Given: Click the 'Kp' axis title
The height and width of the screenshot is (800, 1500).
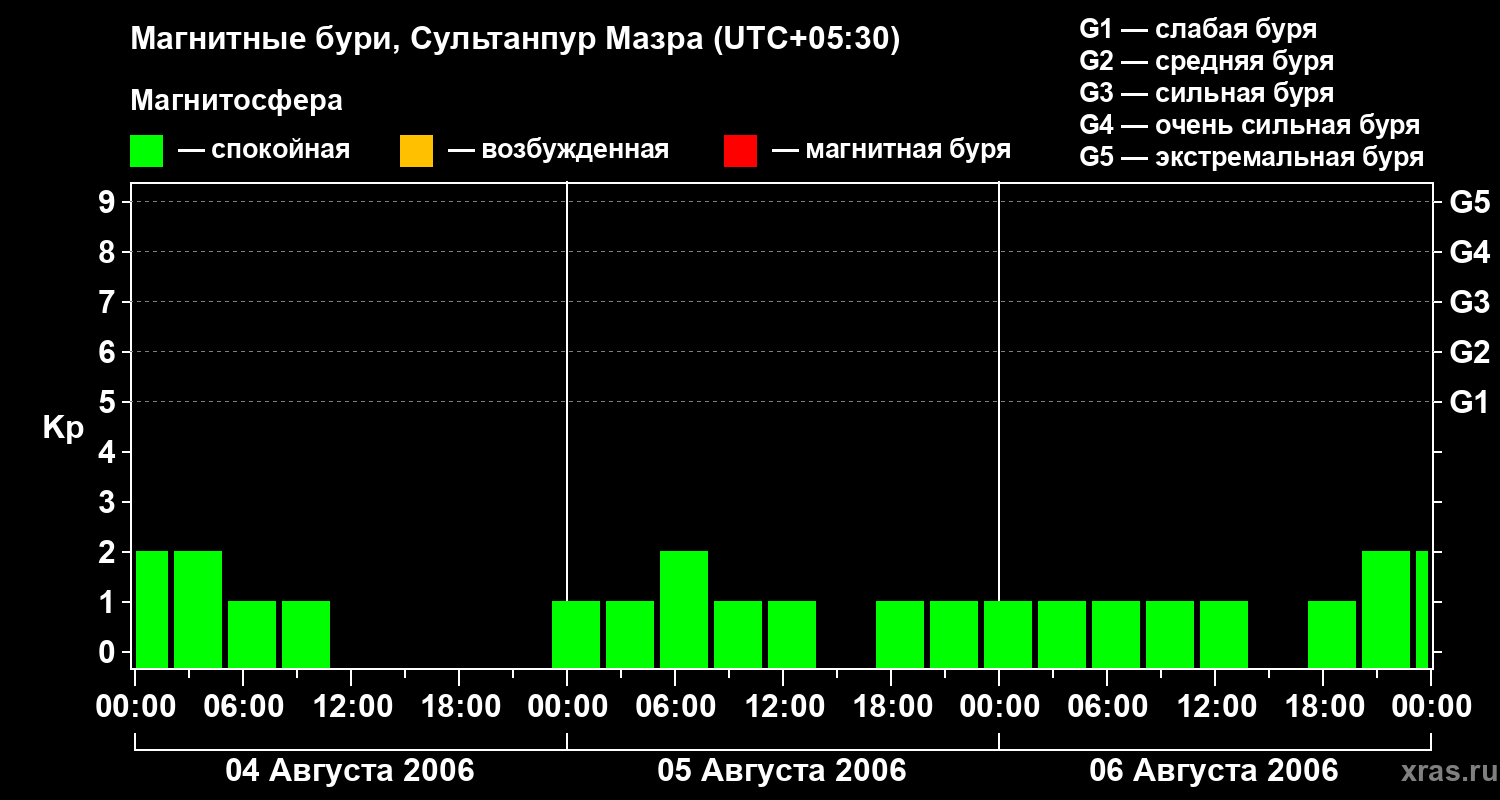Looking at the screenshot, I should [x=64, y=428].
